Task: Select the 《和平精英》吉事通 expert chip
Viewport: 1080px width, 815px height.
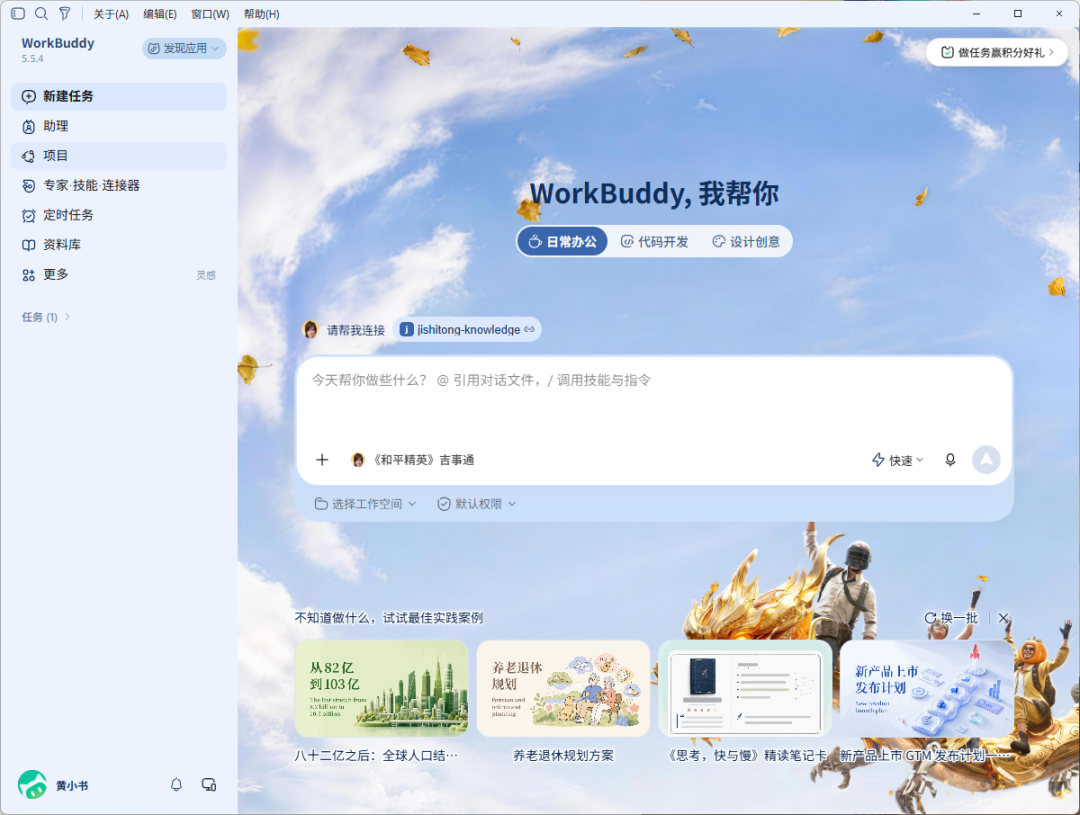Action: coord(413,460)
